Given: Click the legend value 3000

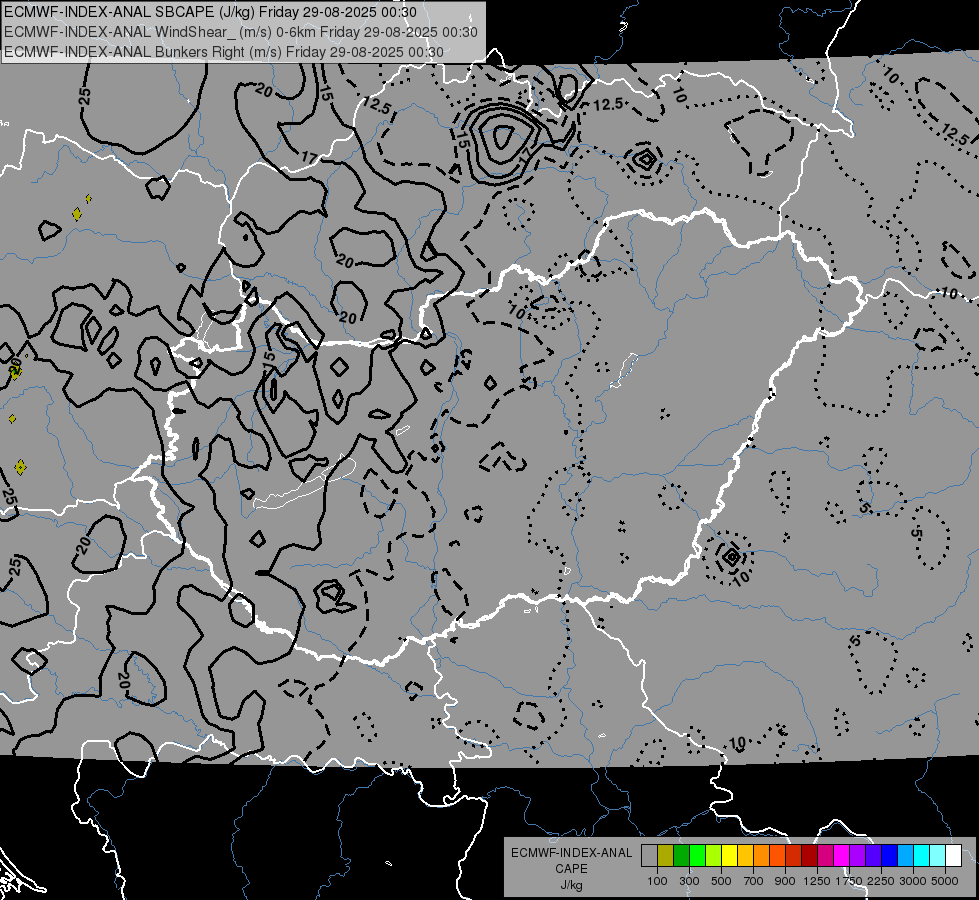Looking at the screenshot, I should click(913, 881).
